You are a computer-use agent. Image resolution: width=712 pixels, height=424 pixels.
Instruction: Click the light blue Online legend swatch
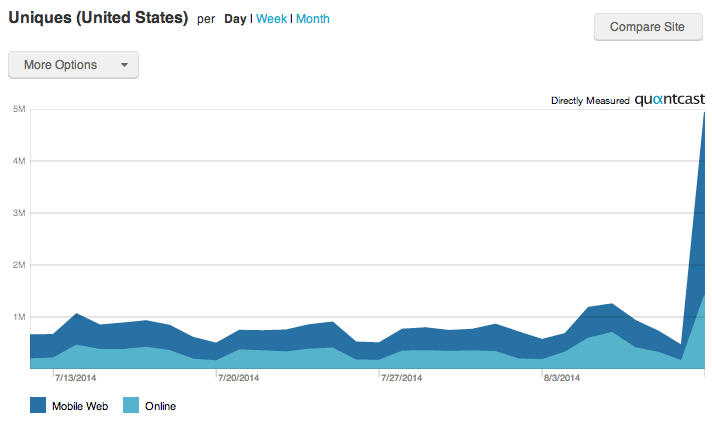pyautogui.click(x=131, y=405)
